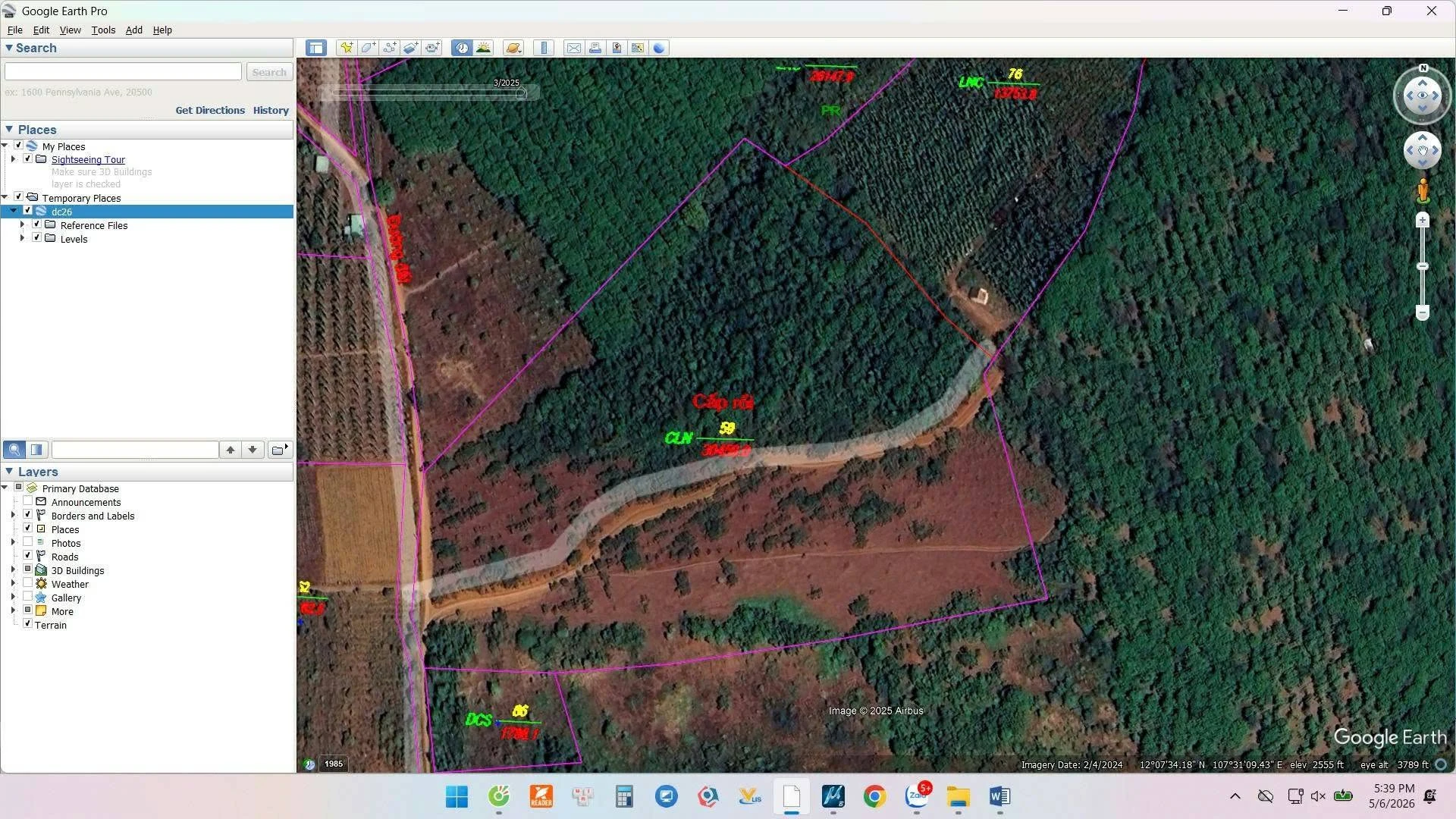Uncheck the Levels folder checkbox
The image size is (1456, 819).
[36, 238]
